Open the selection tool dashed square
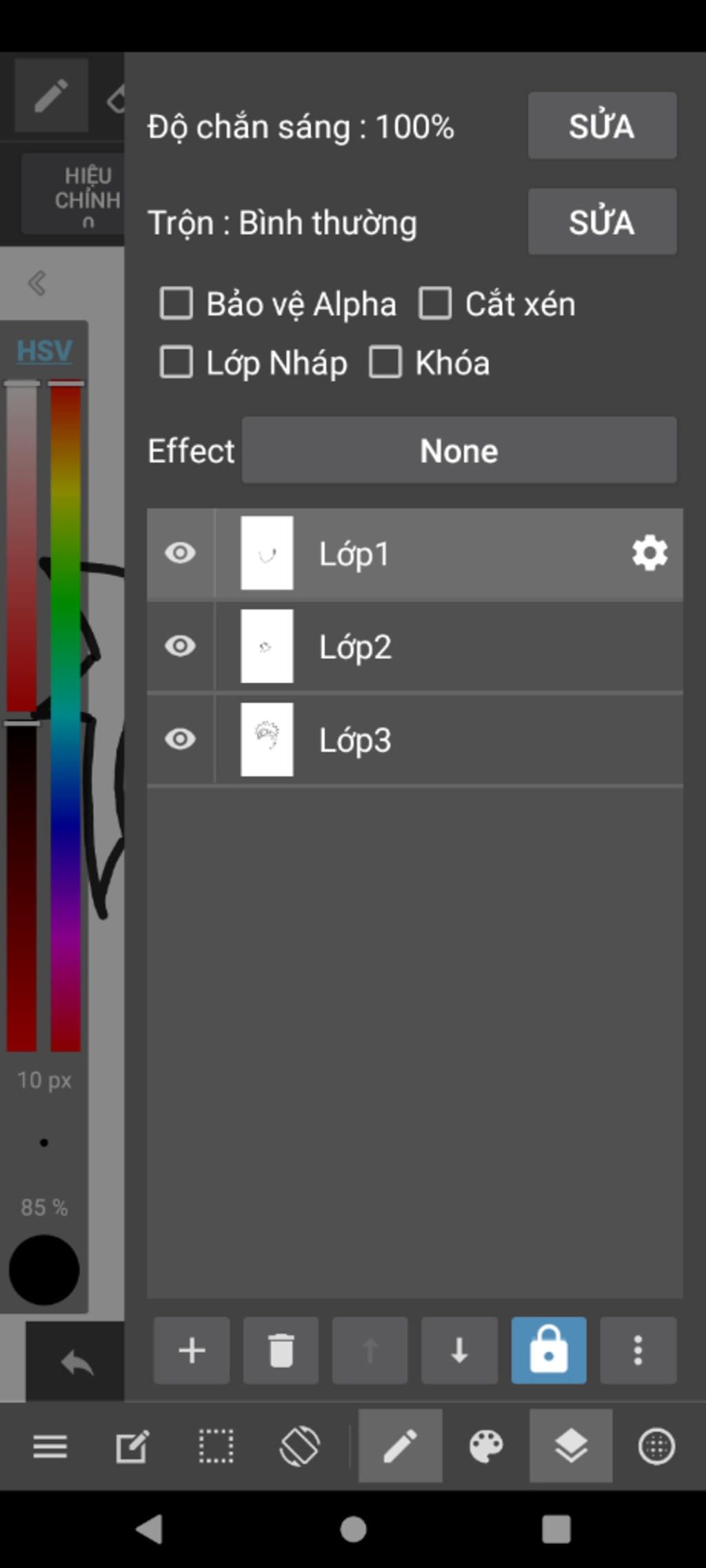The width and height of the screenshot is (706, 1568). coord(216,1445)
